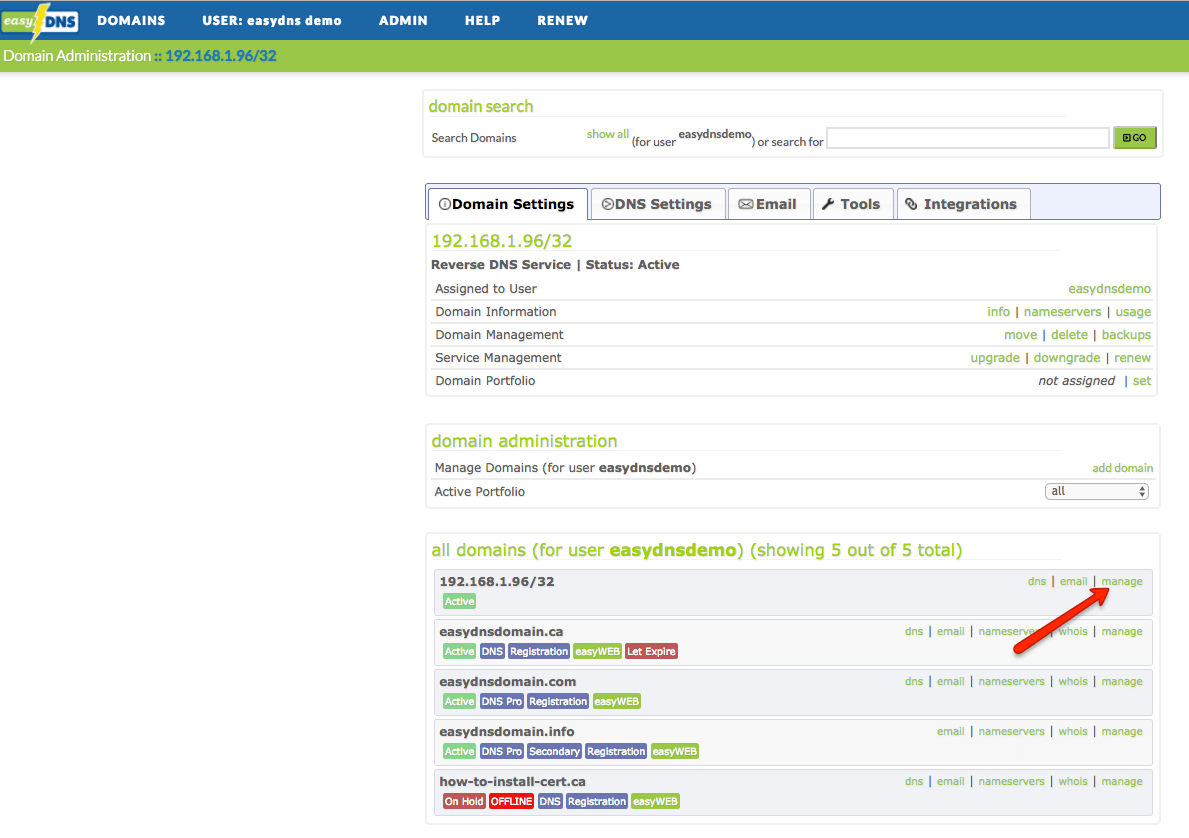Open the ADMIN menu
The width and height of the screenshot is (1189, 838).
coord(403,20)
